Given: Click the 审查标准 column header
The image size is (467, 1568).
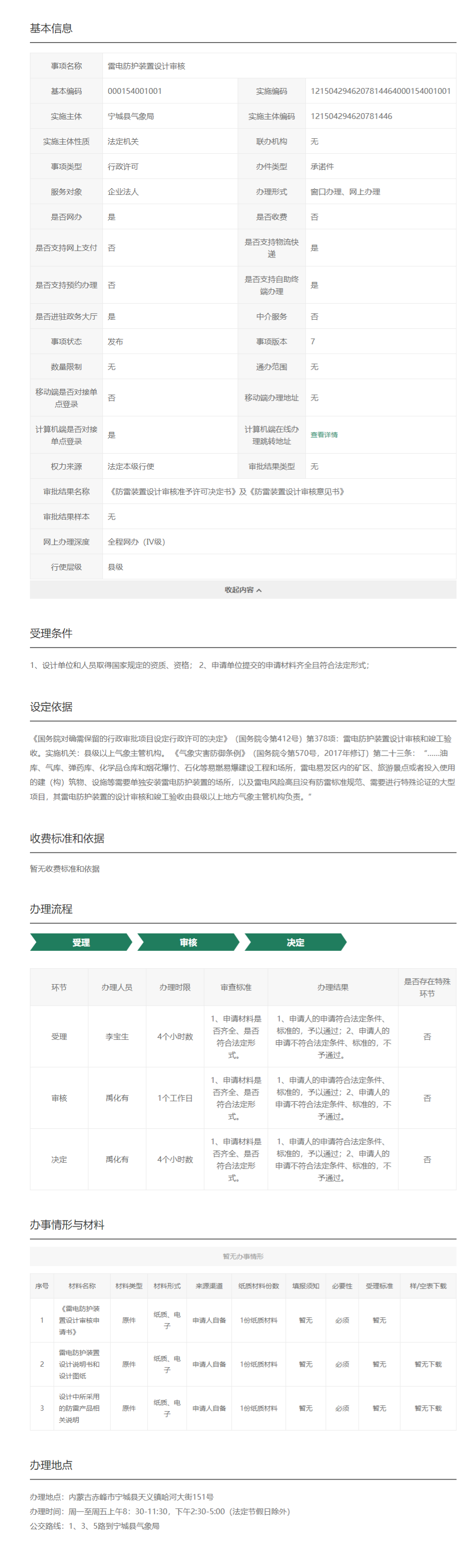Looking at the screenshot, I should coord(236,987).
